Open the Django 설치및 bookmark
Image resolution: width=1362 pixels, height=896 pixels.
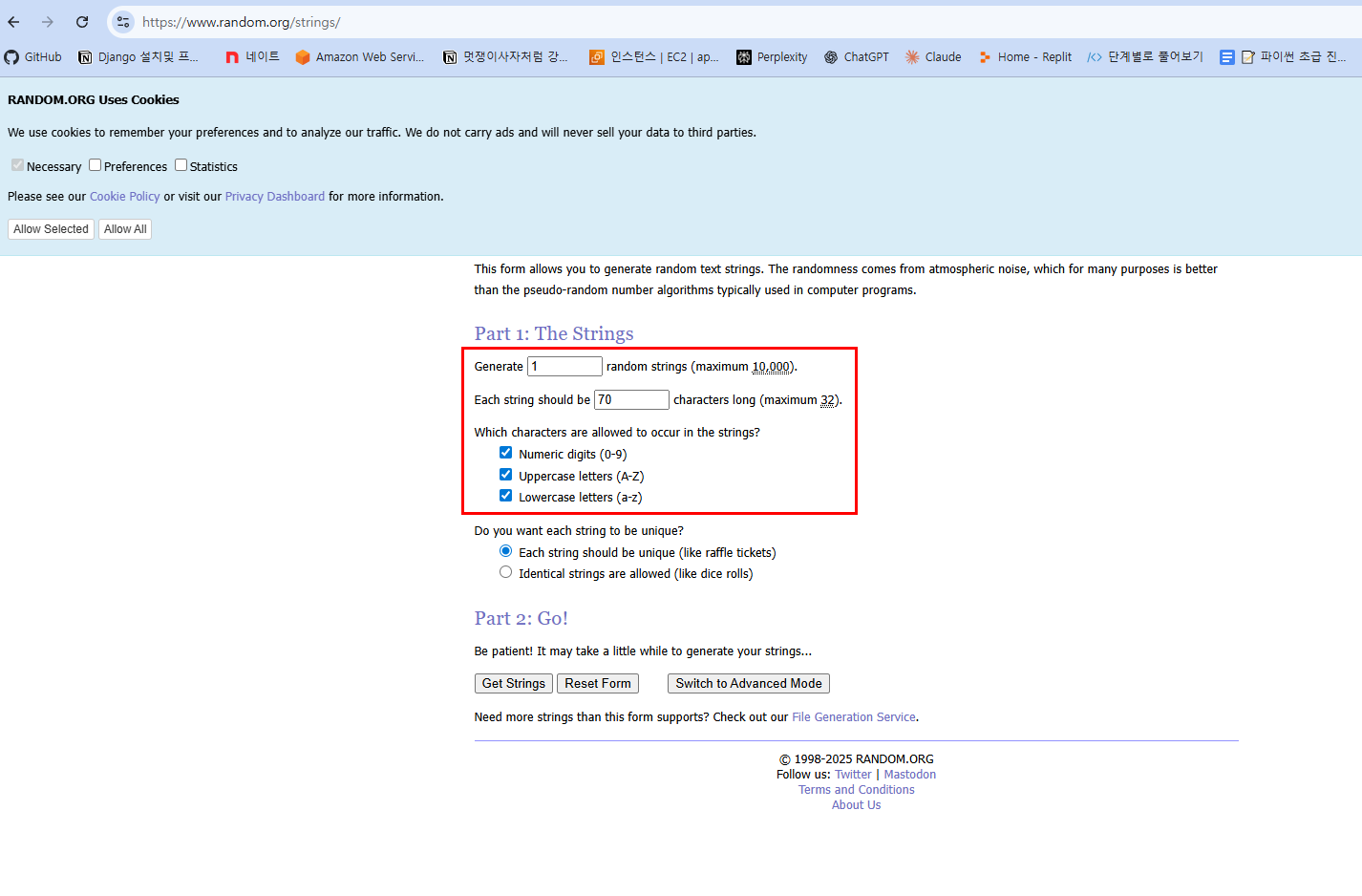[138, 57]
